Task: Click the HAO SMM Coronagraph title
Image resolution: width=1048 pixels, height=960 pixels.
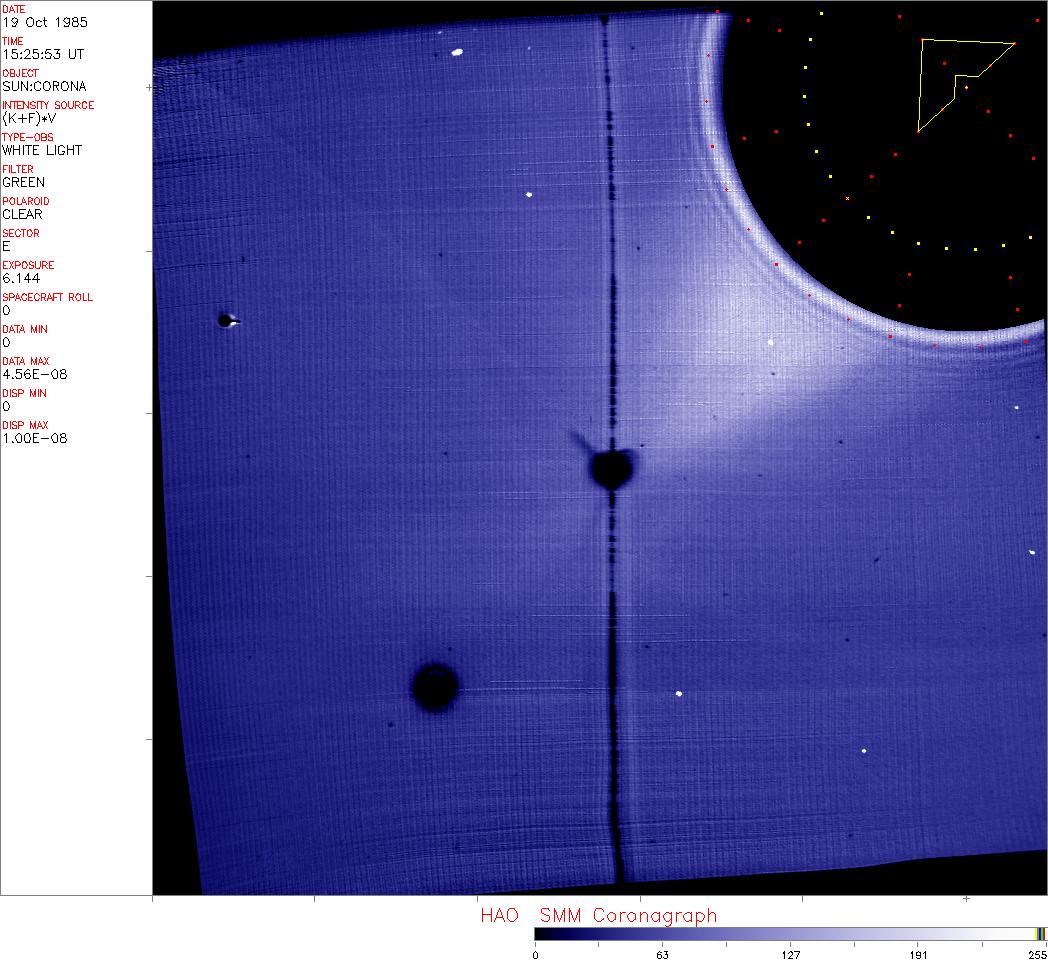Action: pos(598,916)
